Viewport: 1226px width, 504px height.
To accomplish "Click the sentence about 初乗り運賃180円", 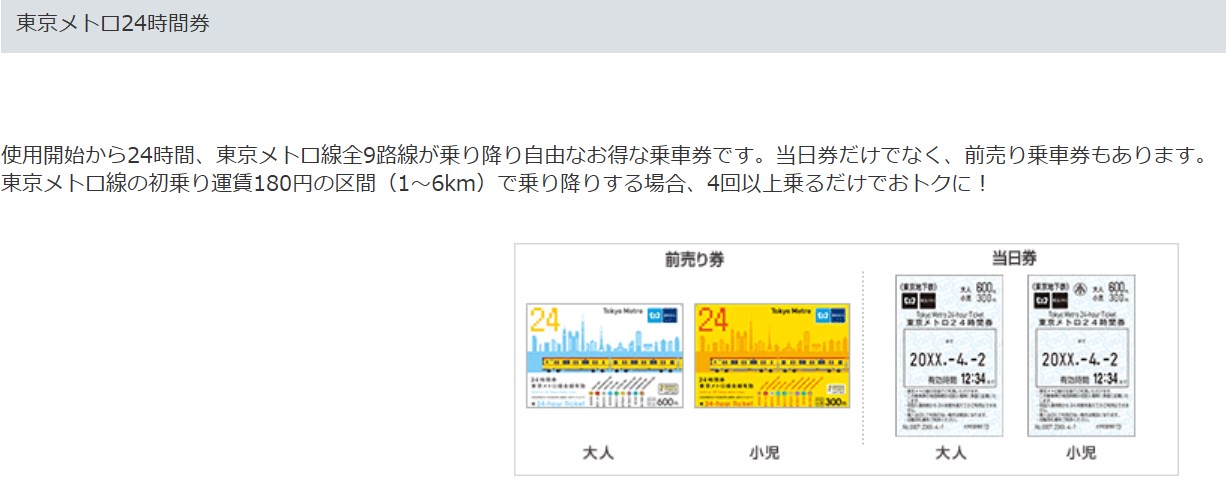I will coord(494,185).
